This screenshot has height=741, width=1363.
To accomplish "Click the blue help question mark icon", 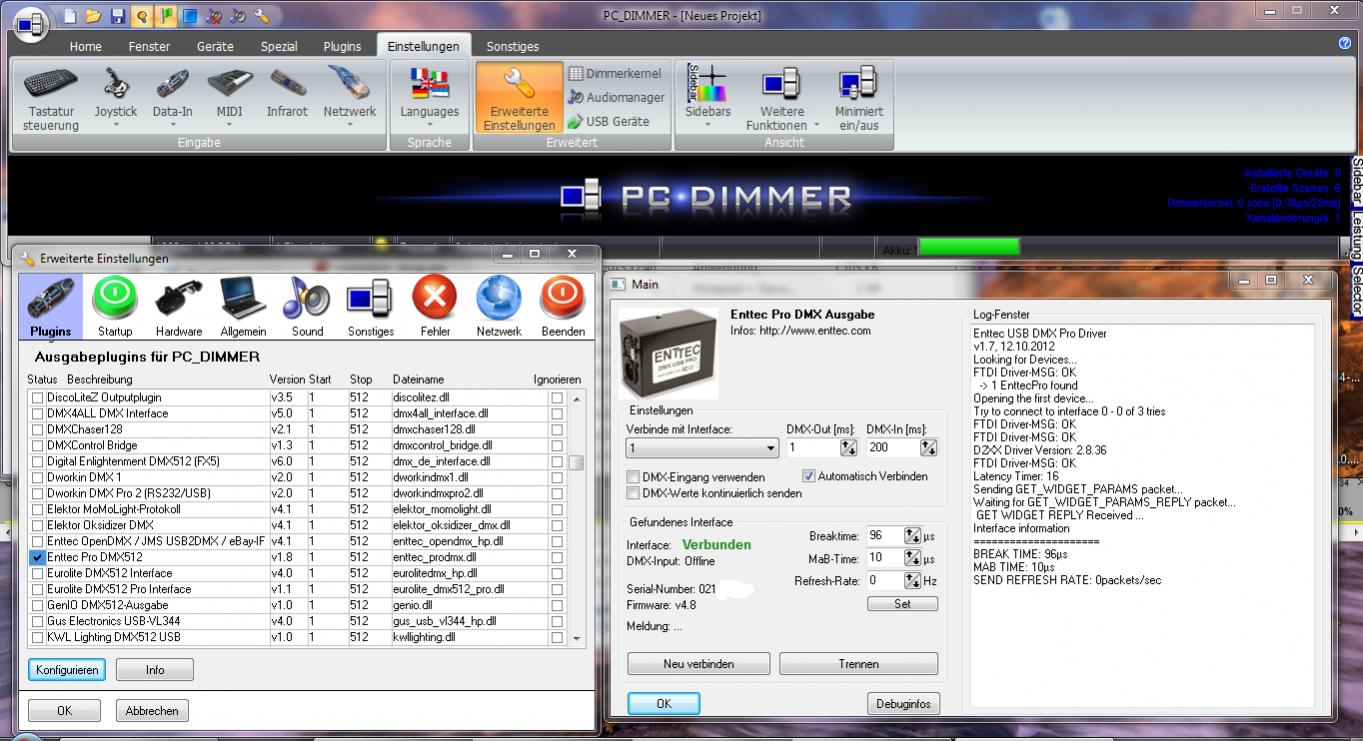I will click(1344, 43).
